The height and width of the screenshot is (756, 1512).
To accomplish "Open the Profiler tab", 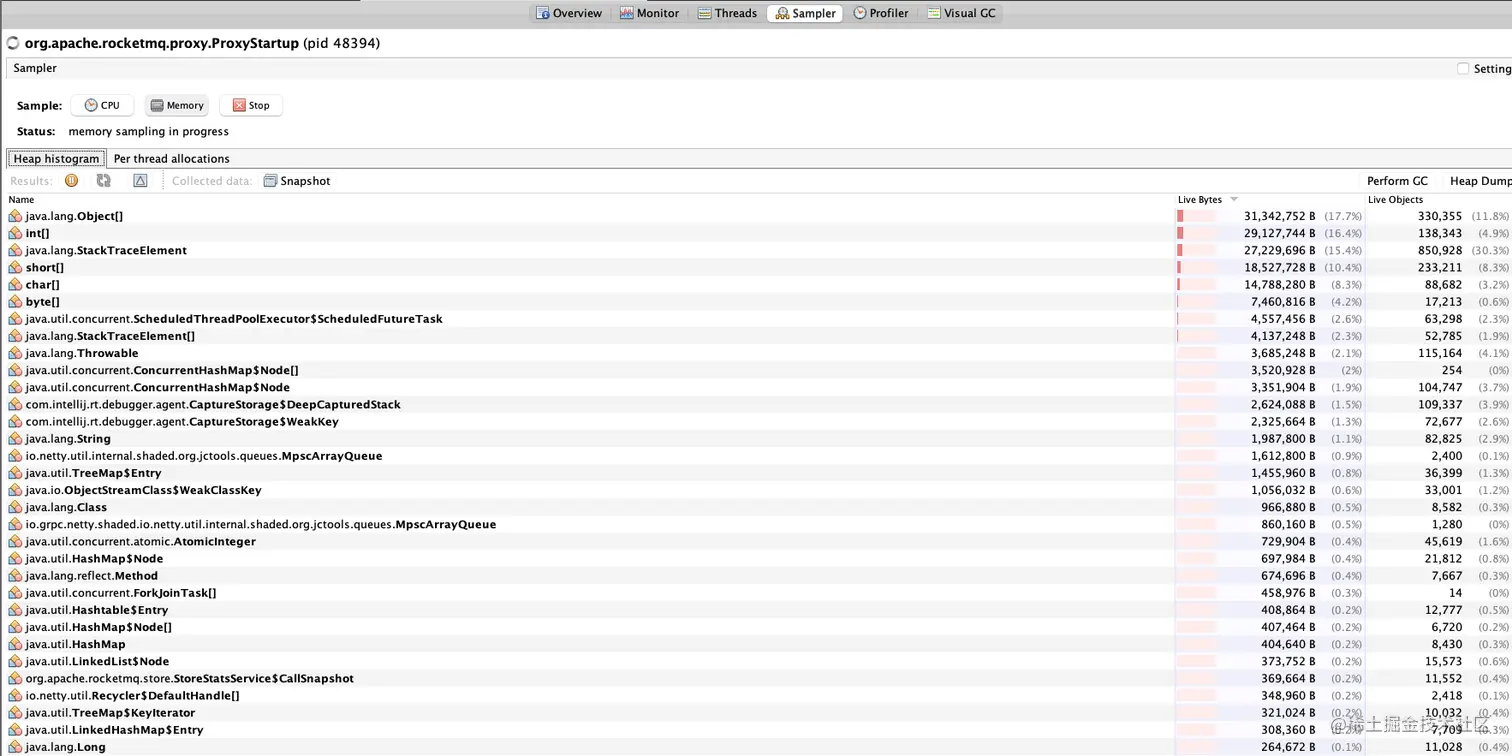I will tap(881, 13).
